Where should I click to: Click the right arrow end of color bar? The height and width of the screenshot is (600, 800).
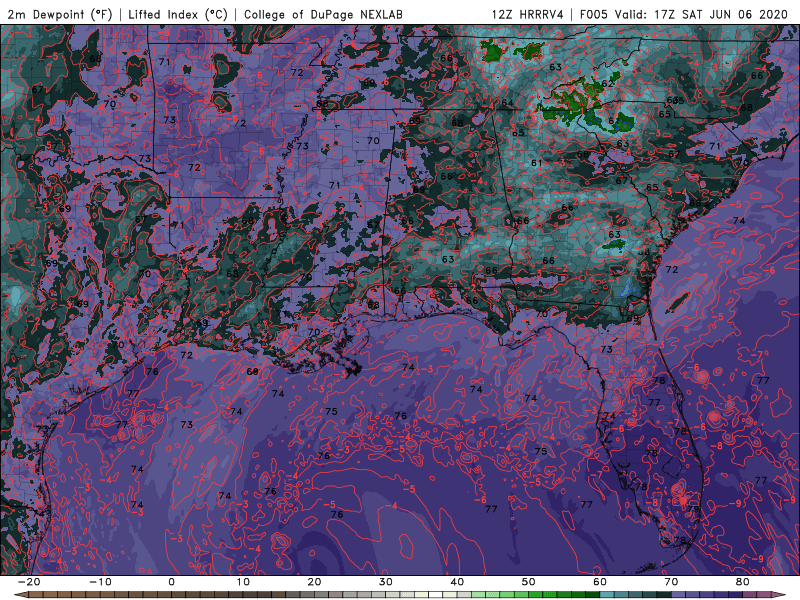tap(780, 594)
